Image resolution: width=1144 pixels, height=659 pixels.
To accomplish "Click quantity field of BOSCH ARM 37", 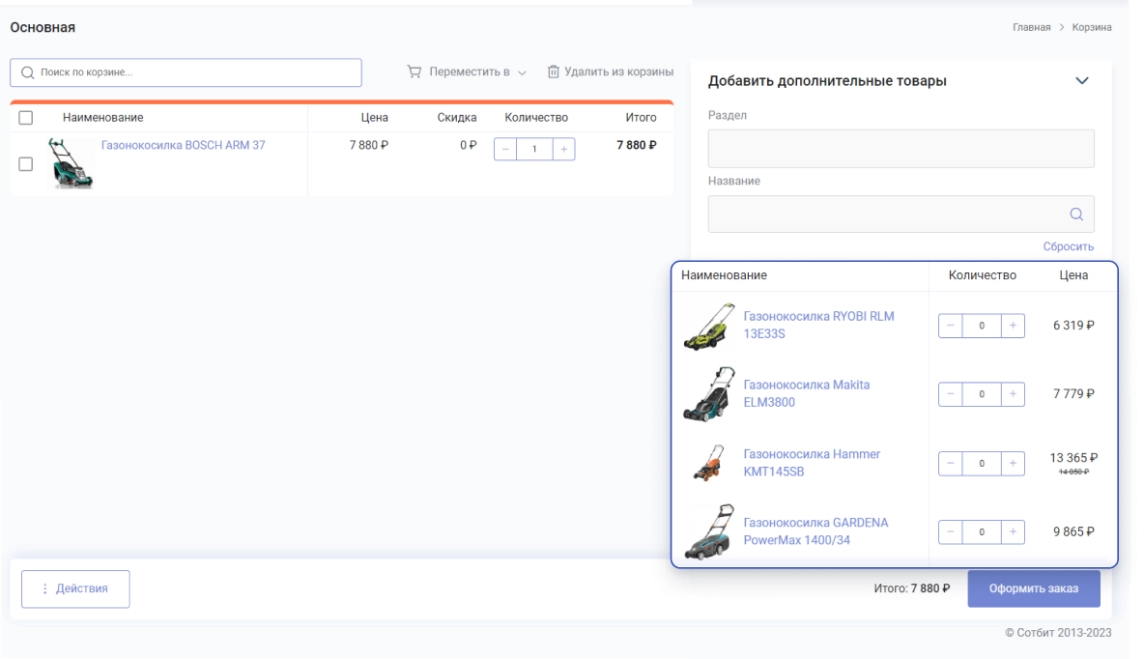I will tap(534, 149).
